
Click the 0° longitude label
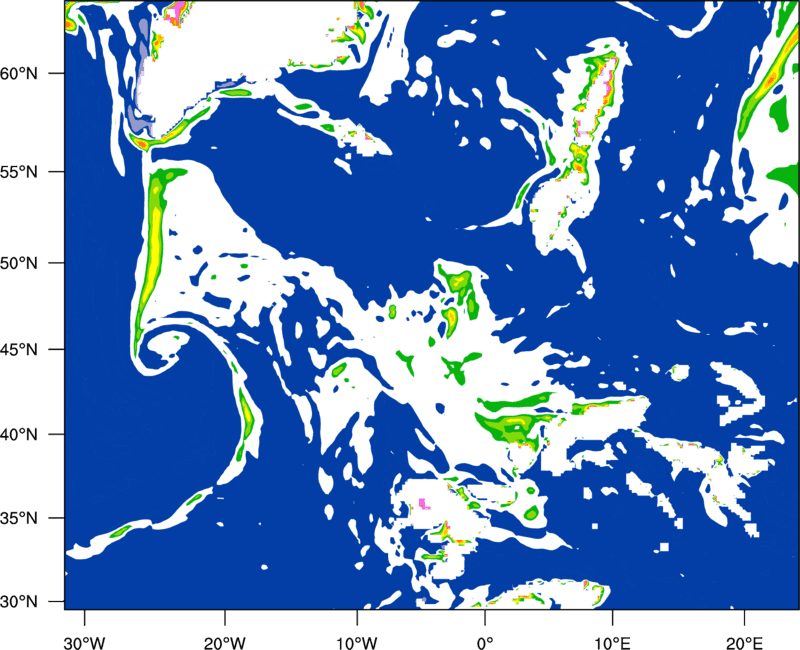pyautogui.click(x=485, y=643)
